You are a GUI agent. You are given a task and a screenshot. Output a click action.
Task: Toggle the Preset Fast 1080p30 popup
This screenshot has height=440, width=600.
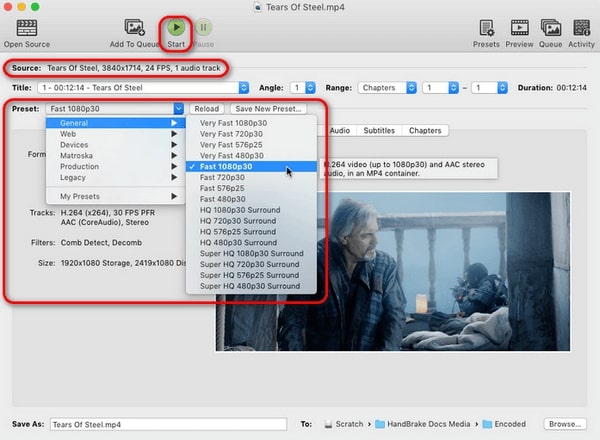click(115, 109)
